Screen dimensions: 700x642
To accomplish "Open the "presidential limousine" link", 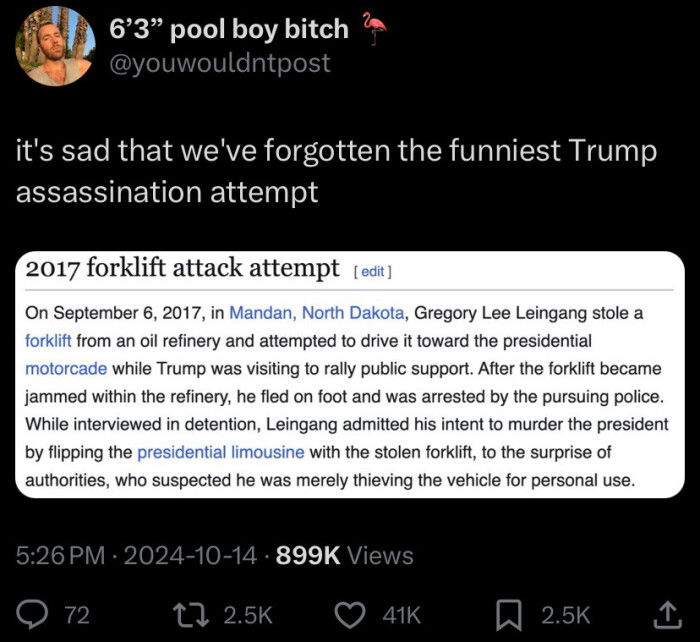I will [220, 452].
